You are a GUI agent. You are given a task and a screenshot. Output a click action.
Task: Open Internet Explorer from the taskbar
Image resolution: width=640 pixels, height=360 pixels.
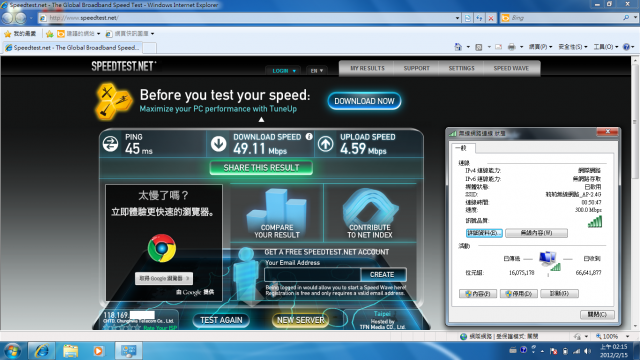pyautogui.click(x=41, y=351)
